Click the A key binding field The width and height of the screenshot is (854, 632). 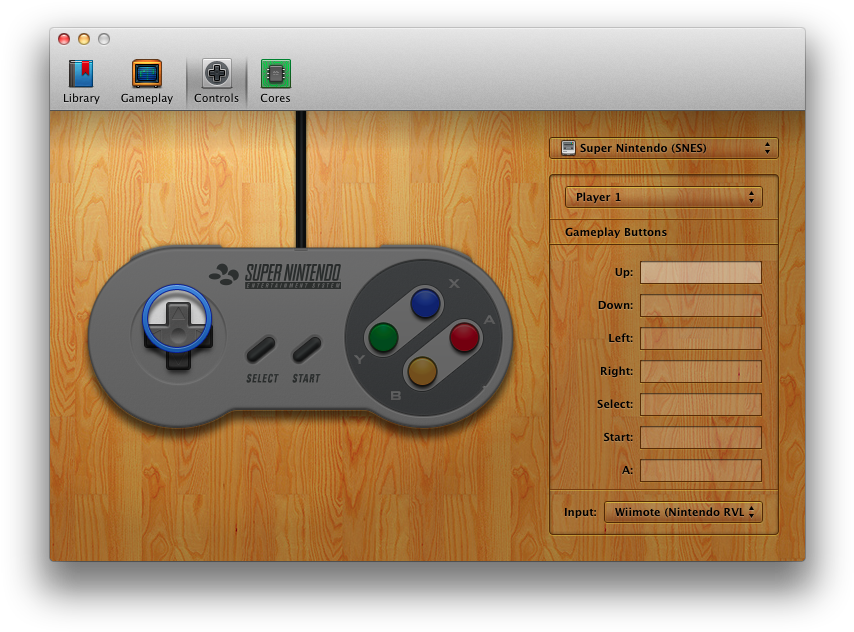(x=701, y=470)
